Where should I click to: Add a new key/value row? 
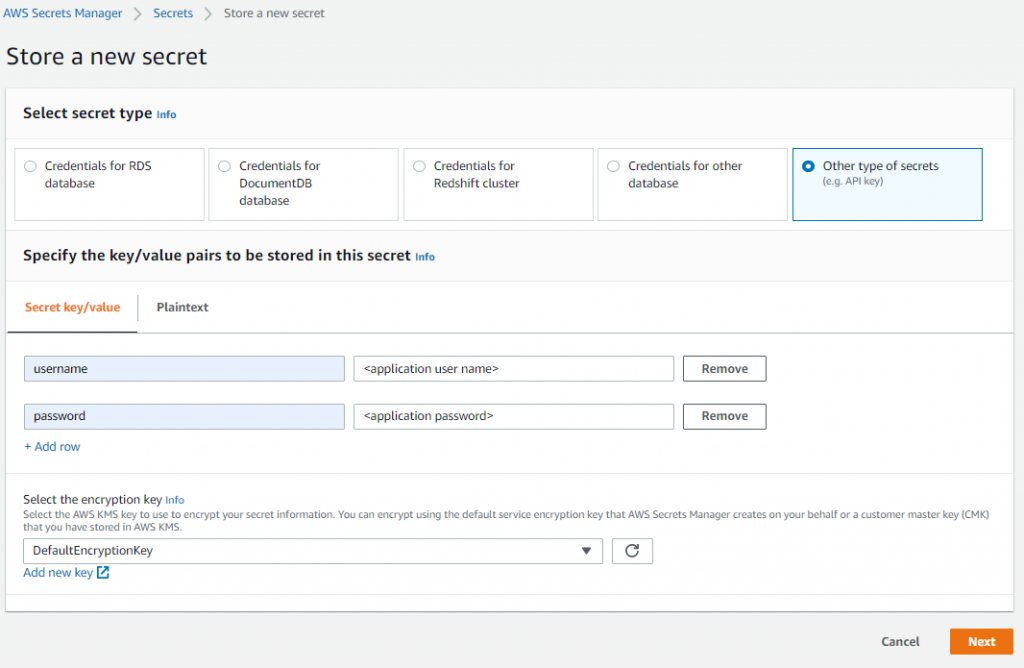(x=51, y=446)
